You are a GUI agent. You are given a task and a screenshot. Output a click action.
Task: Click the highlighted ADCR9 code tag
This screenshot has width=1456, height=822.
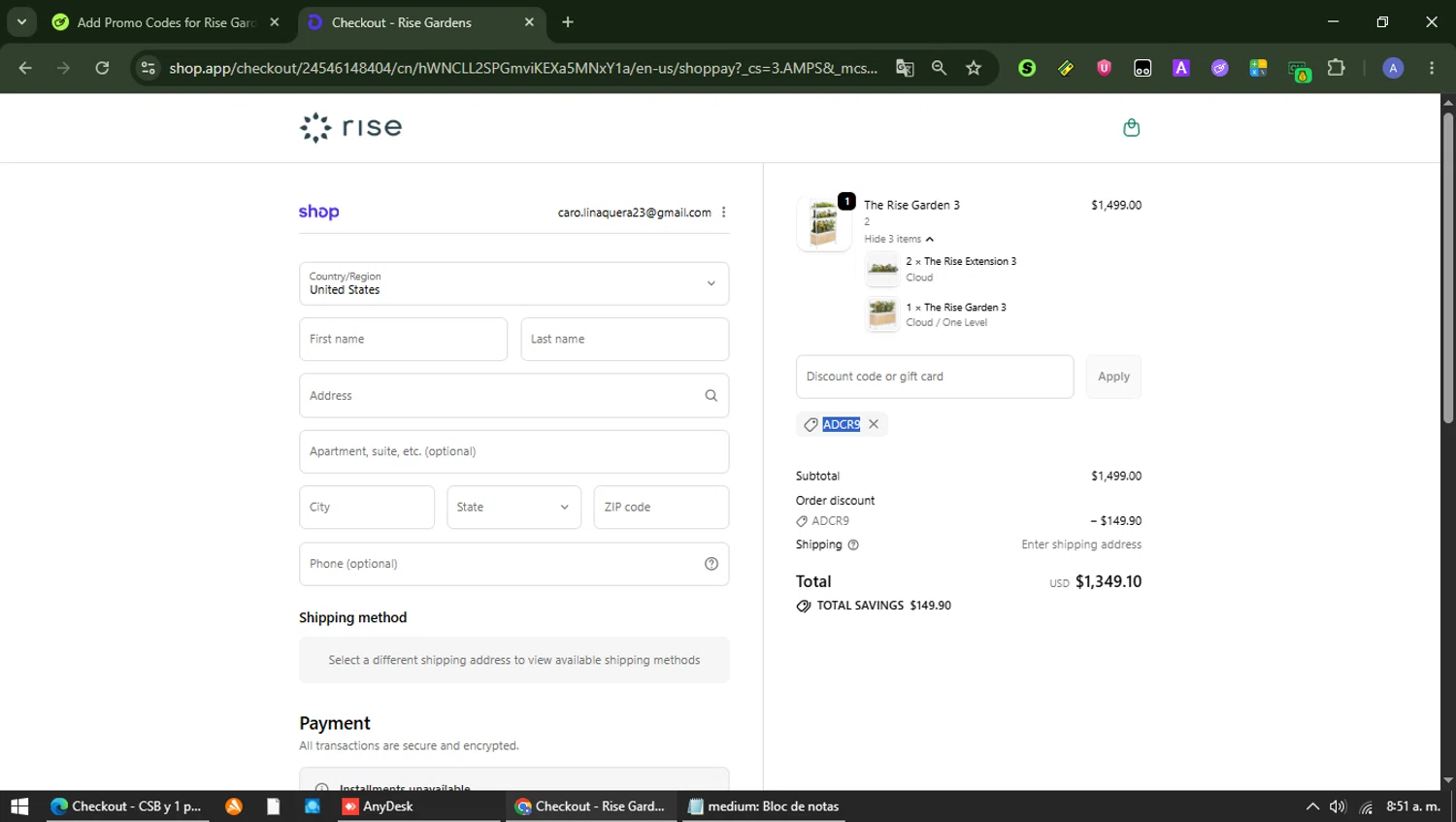click(841, 424)
